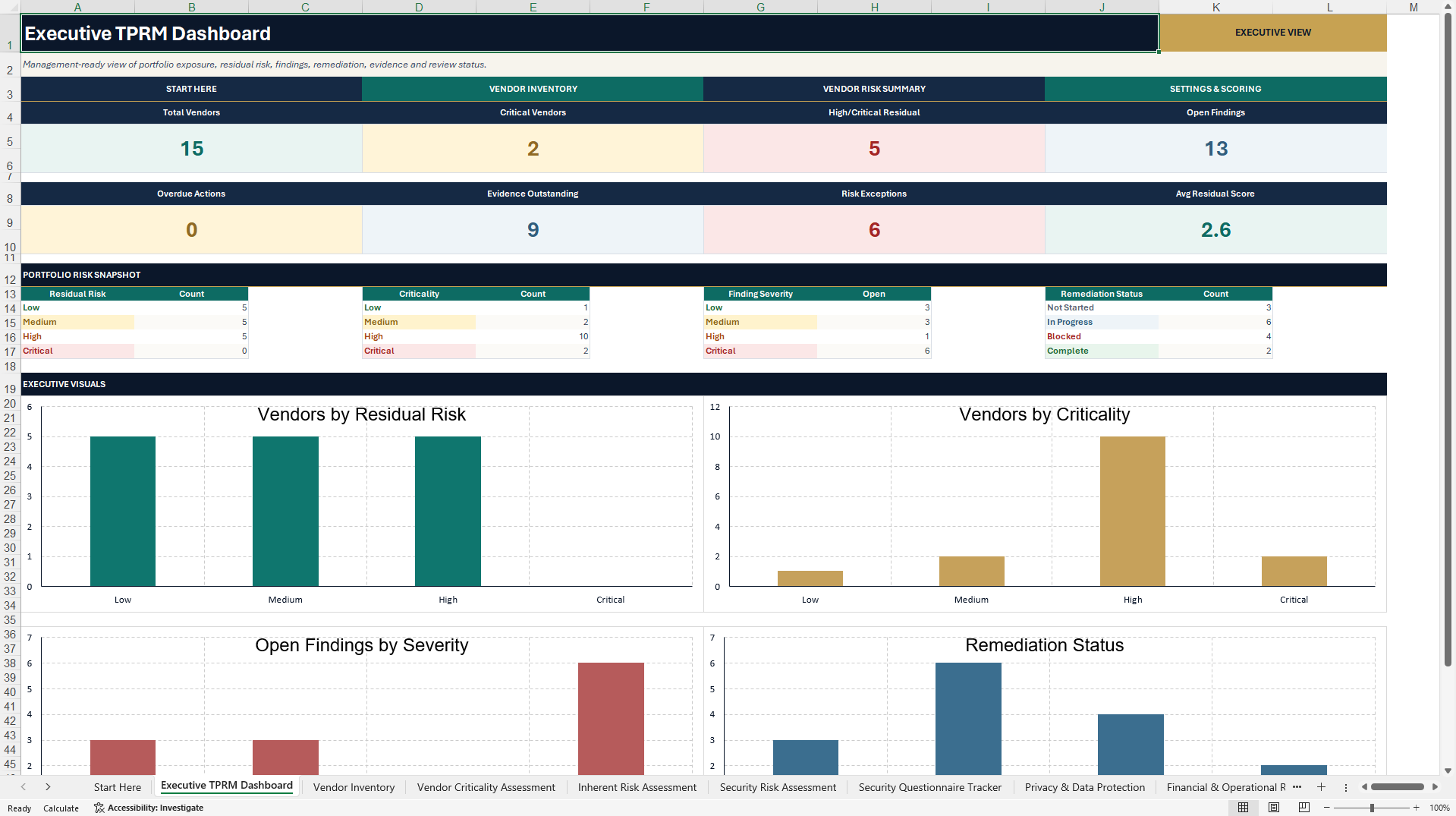Viewport: 1456px width, 816px height.
Task: Click horizontal scrollbar right arrow
Action: click(x=1435, y=787)
